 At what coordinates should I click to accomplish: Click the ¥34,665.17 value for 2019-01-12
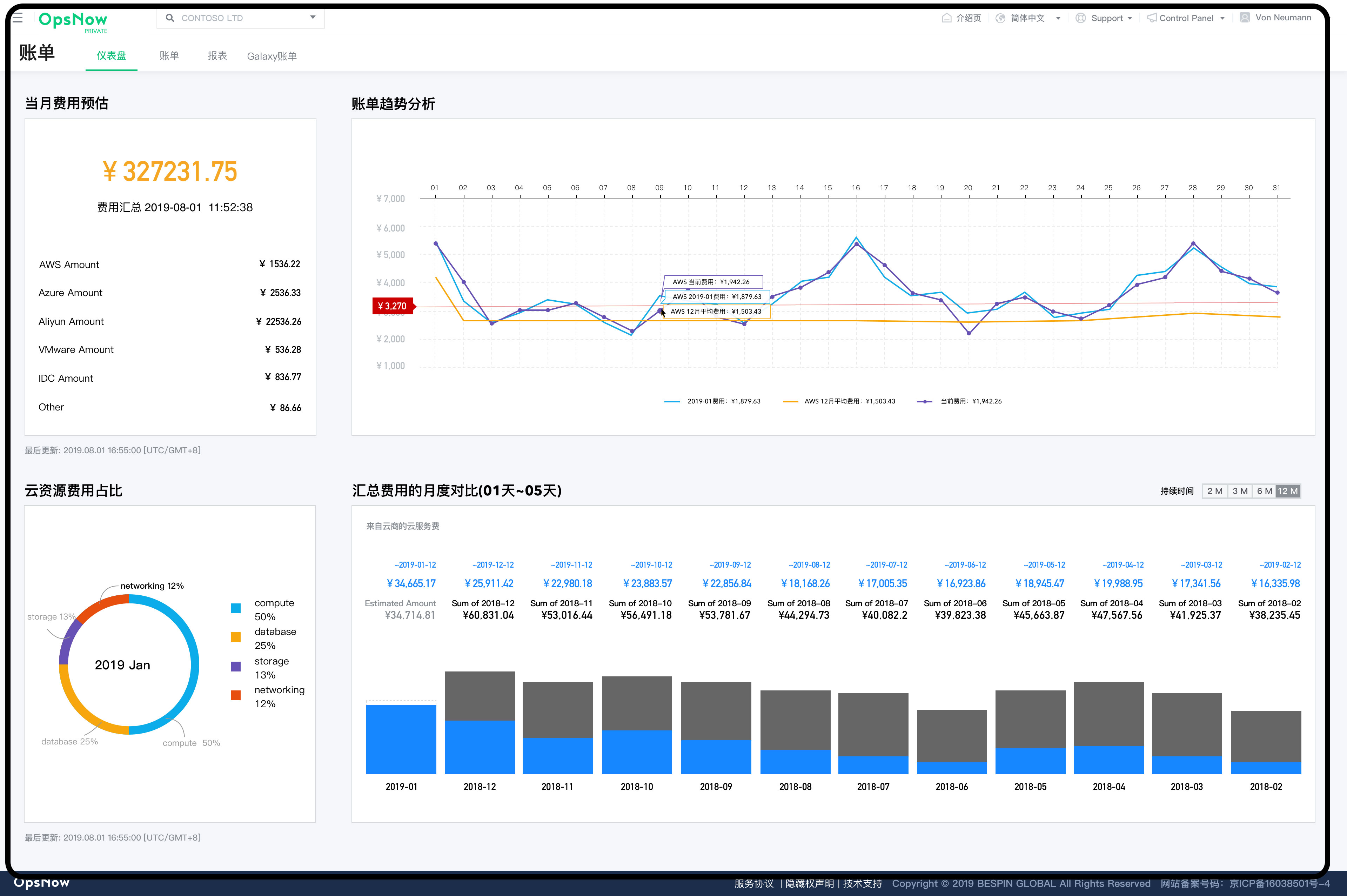click(411, 583)
